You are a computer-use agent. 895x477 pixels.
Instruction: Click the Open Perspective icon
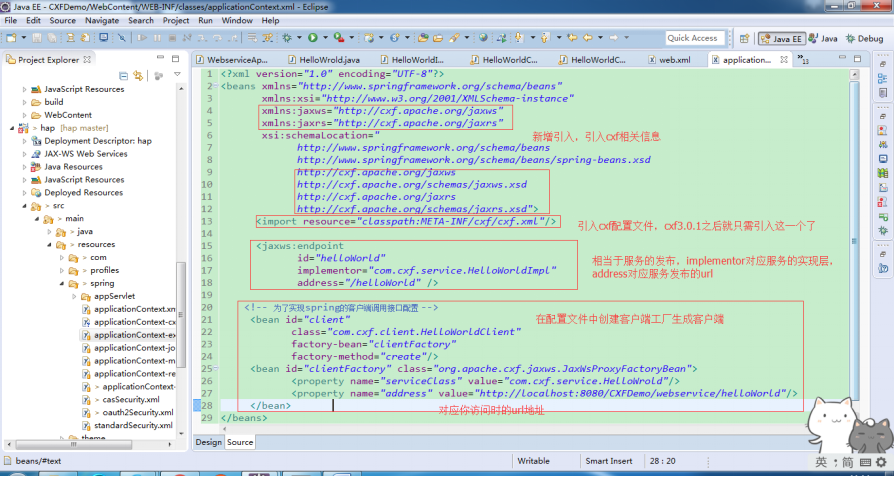[x=744, y=38]
